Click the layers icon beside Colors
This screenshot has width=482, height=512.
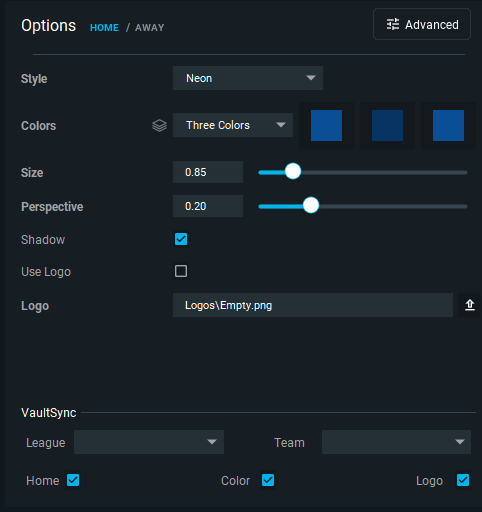tap(159, 126)
